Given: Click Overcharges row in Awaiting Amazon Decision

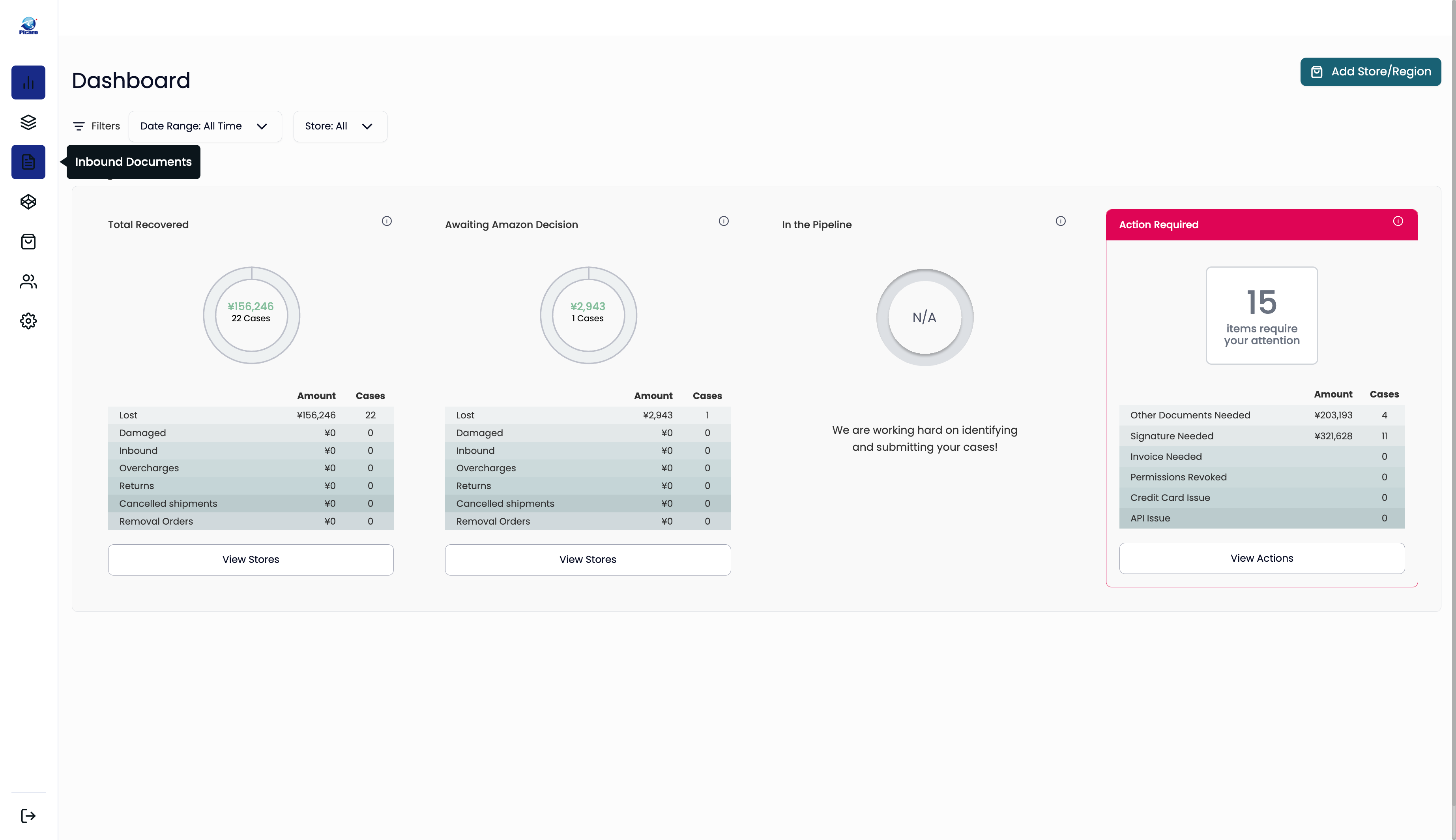Looking at the screenshot, I should coord(588,469).
